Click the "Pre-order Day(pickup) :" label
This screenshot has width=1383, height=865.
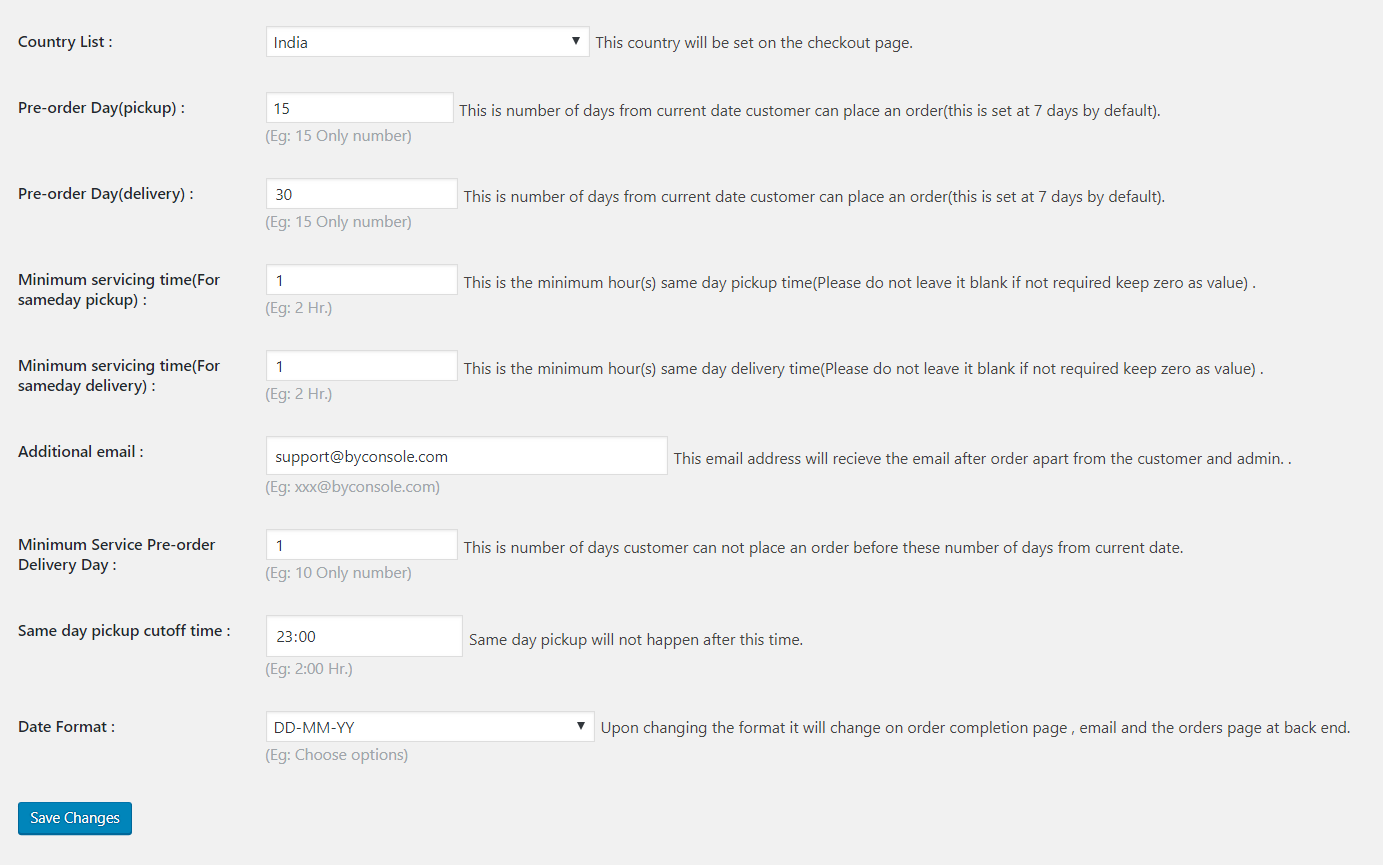[x=102, y=108]
